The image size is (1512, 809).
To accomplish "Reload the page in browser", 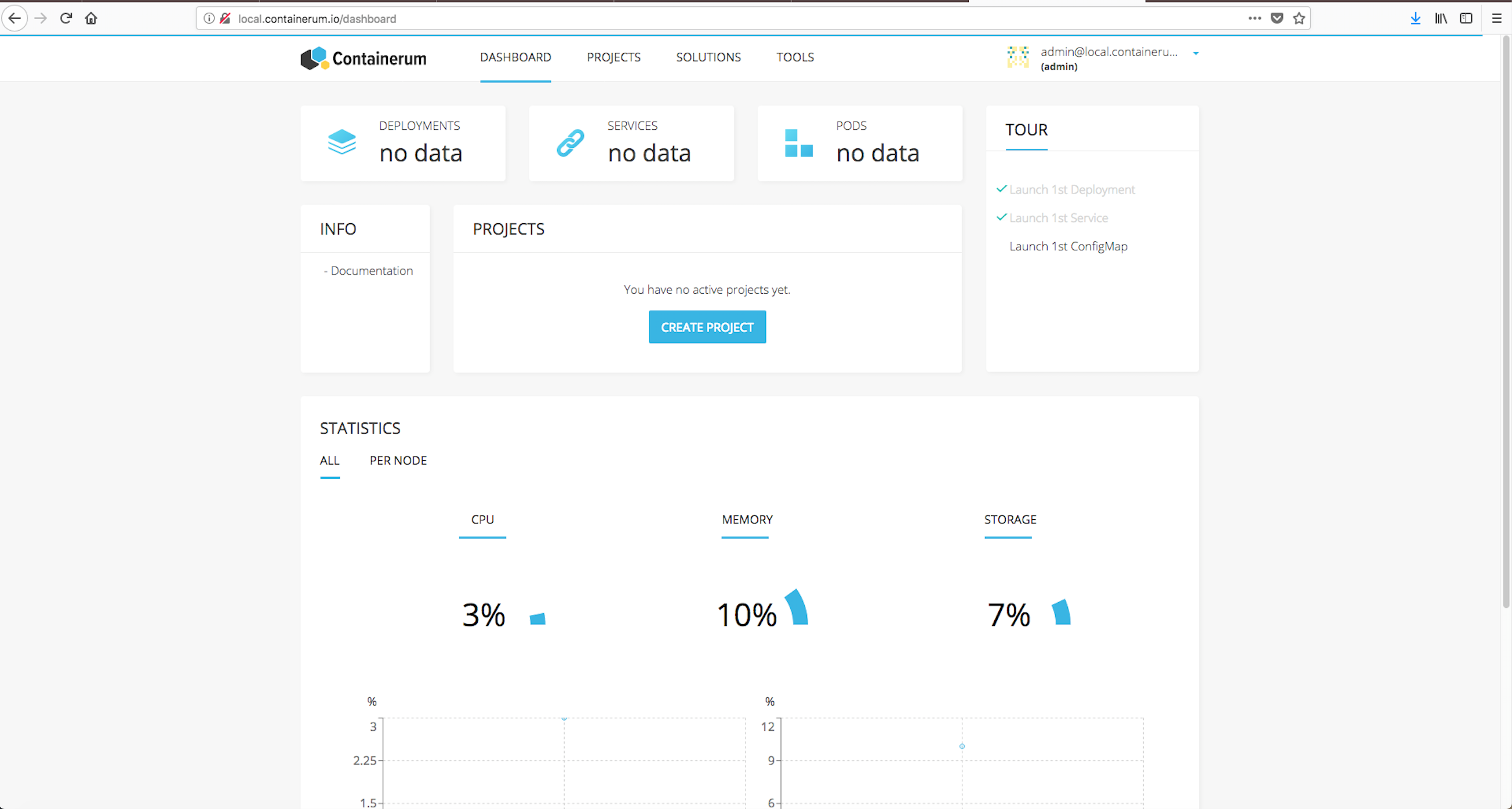I will tap(66, 18).
